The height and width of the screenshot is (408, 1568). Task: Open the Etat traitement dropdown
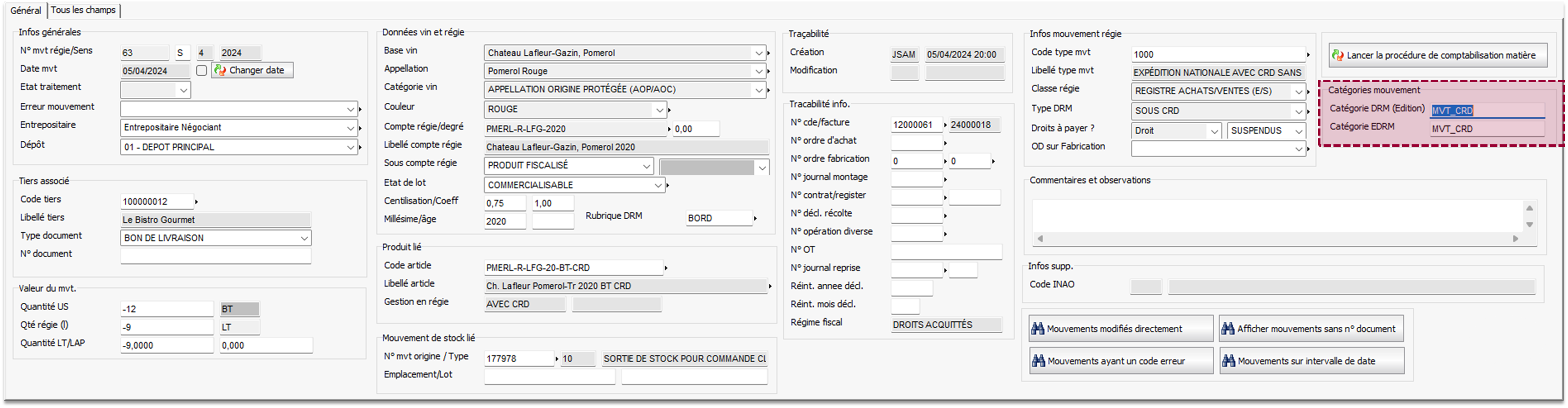coord(183,91)
